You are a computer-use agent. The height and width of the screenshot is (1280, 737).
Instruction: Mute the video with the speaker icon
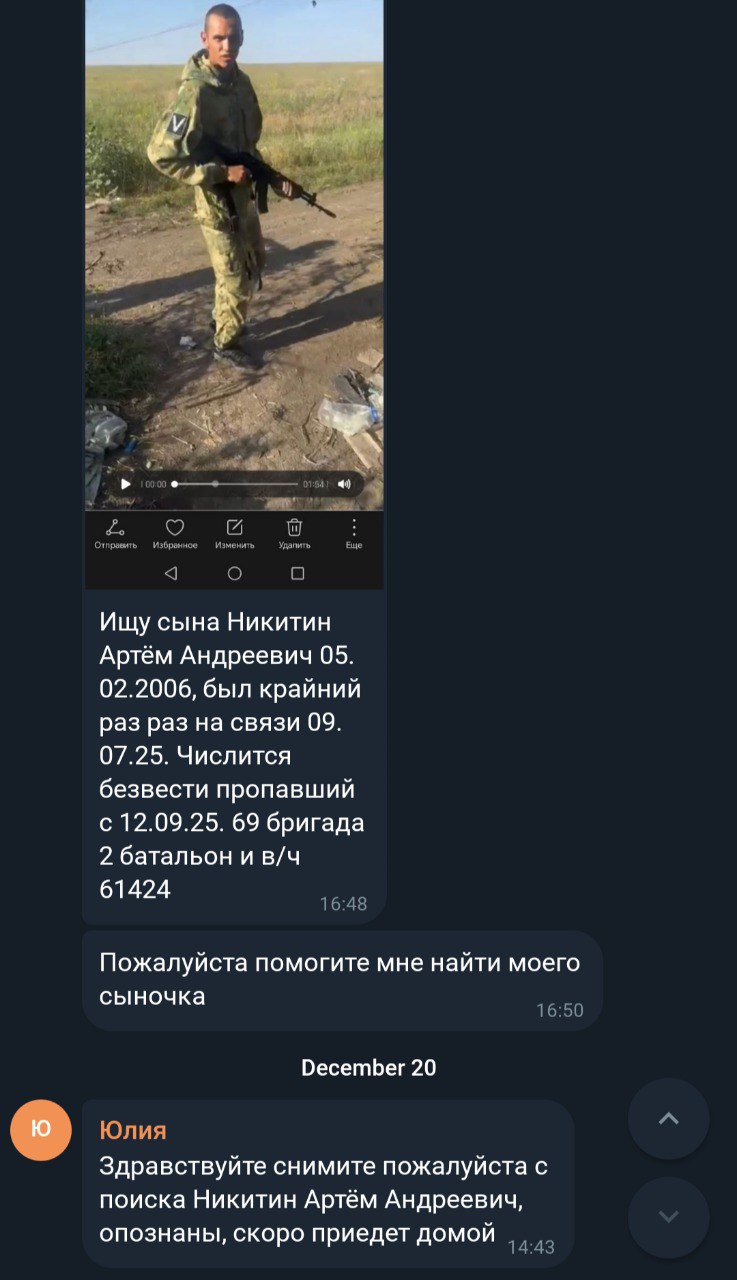(x=345, y=484)
